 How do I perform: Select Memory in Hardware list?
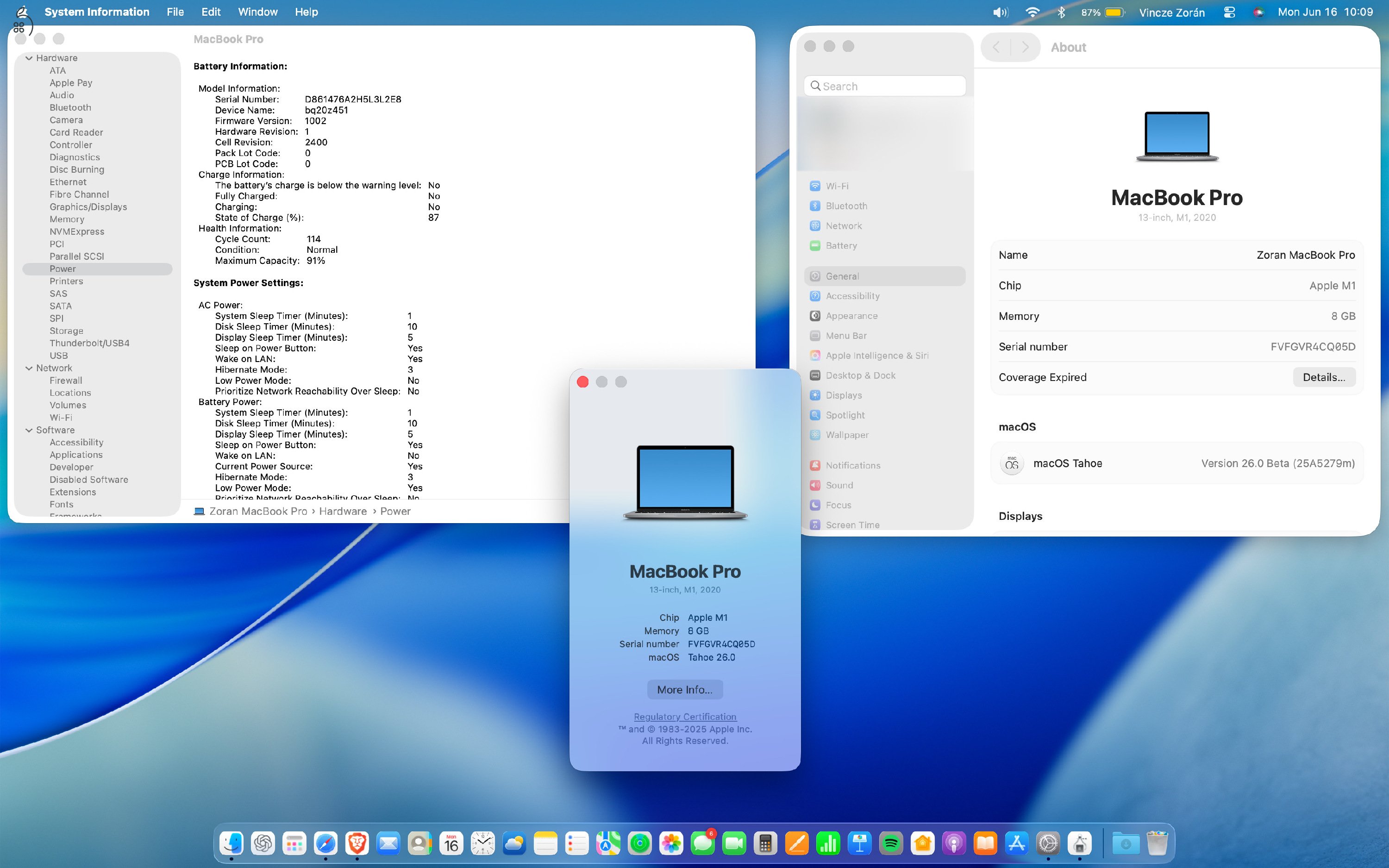(x=67, y=219)
